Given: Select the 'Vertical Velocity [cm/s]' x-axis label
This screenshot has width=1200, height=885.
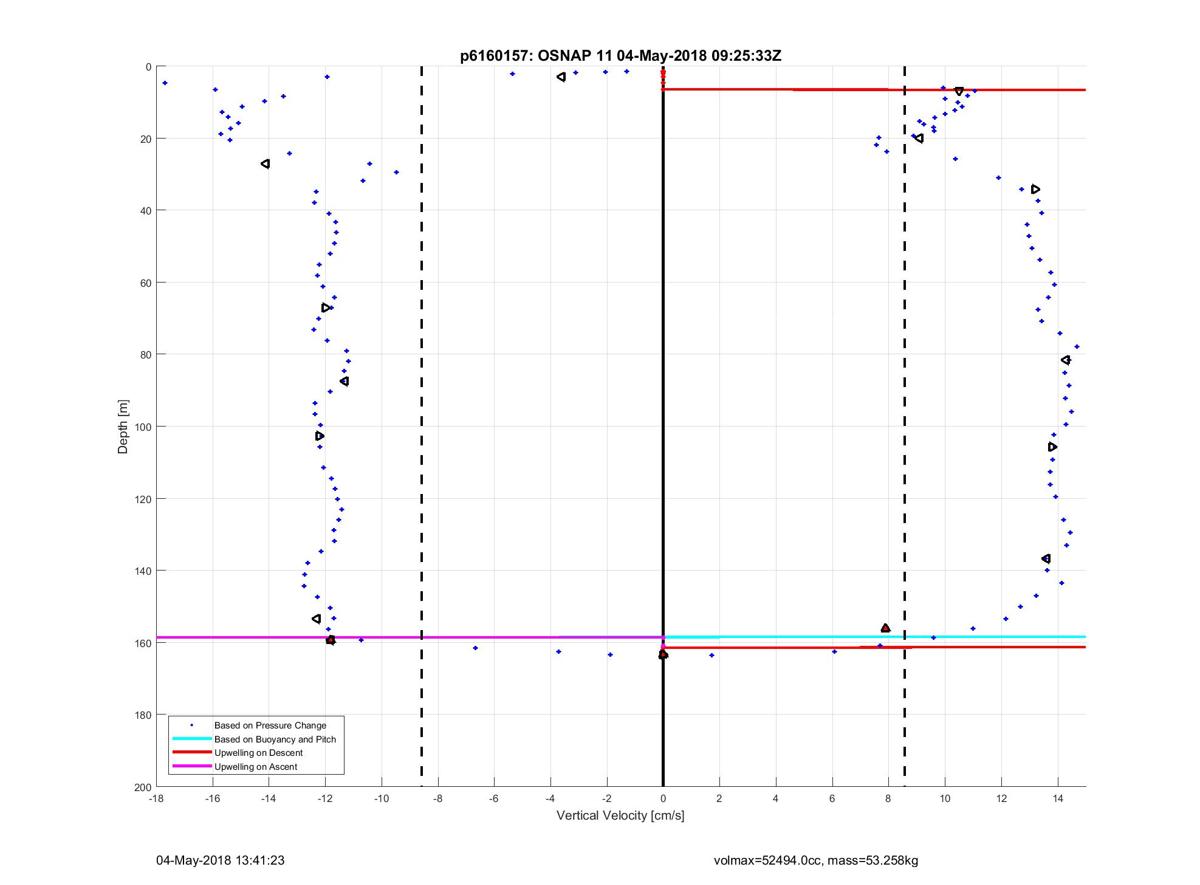Looking at the screenshot, I should [x=620, y=816].
